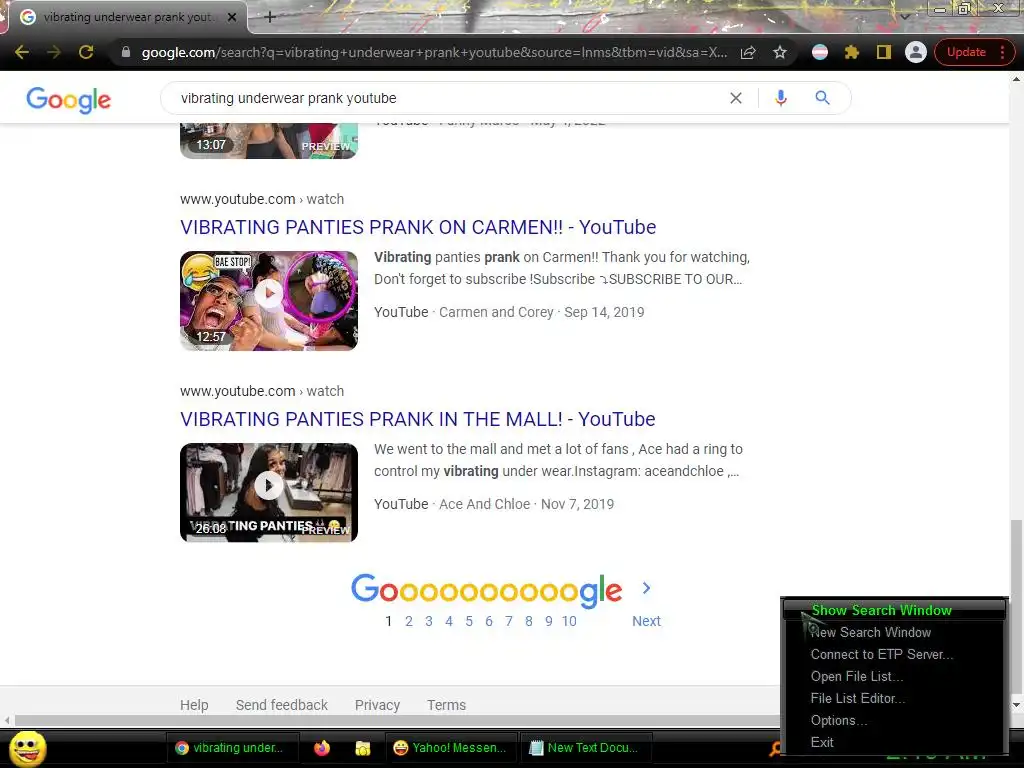The width and height of the screenshot is (1024, 768).
Task: Play the mall prank video thumbnail
Action: coord(269,492)
